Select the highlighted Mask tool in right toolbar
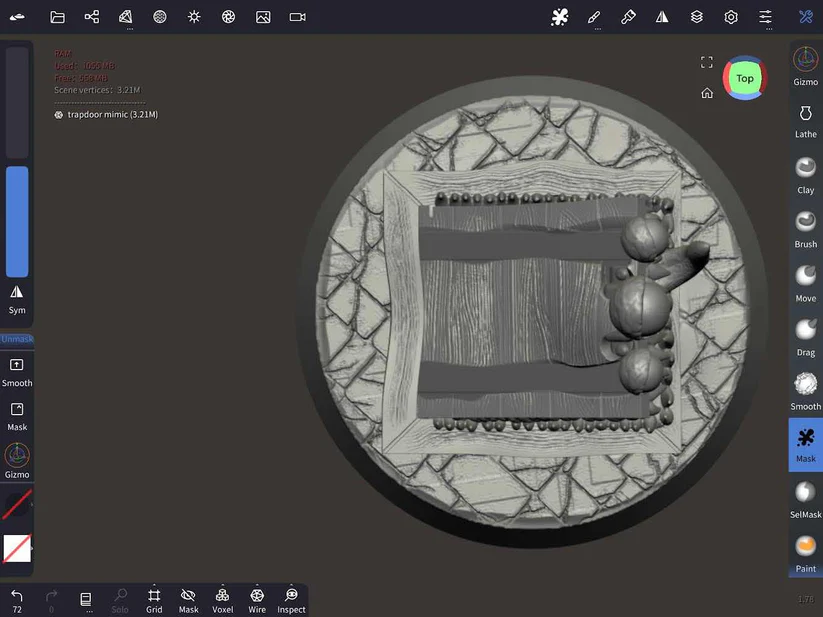The image size is (823, 617). click(805, 445)
